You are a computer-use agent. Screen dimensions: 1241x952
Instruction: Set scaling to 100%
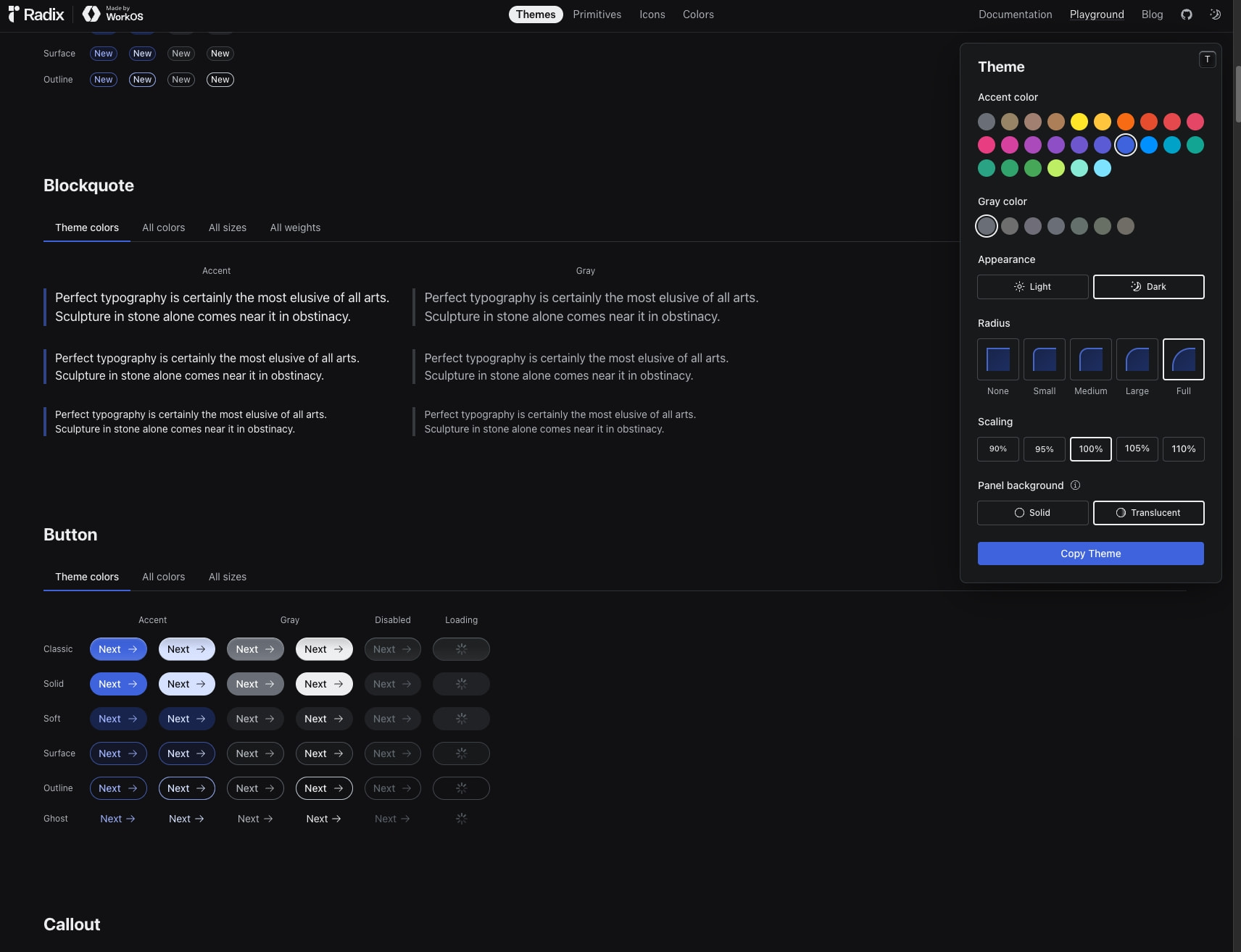coord(1091,449)
